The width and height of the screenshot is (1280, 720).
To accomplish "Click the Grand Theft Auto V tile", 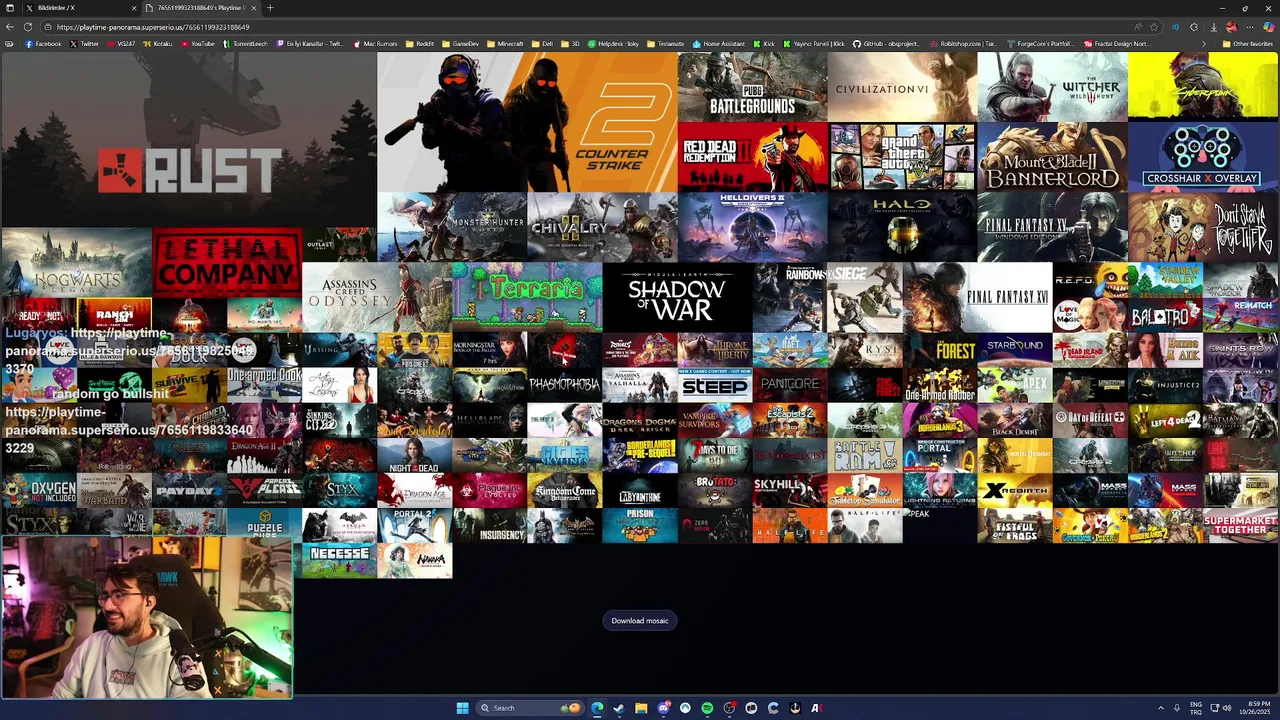I will 902,157.
